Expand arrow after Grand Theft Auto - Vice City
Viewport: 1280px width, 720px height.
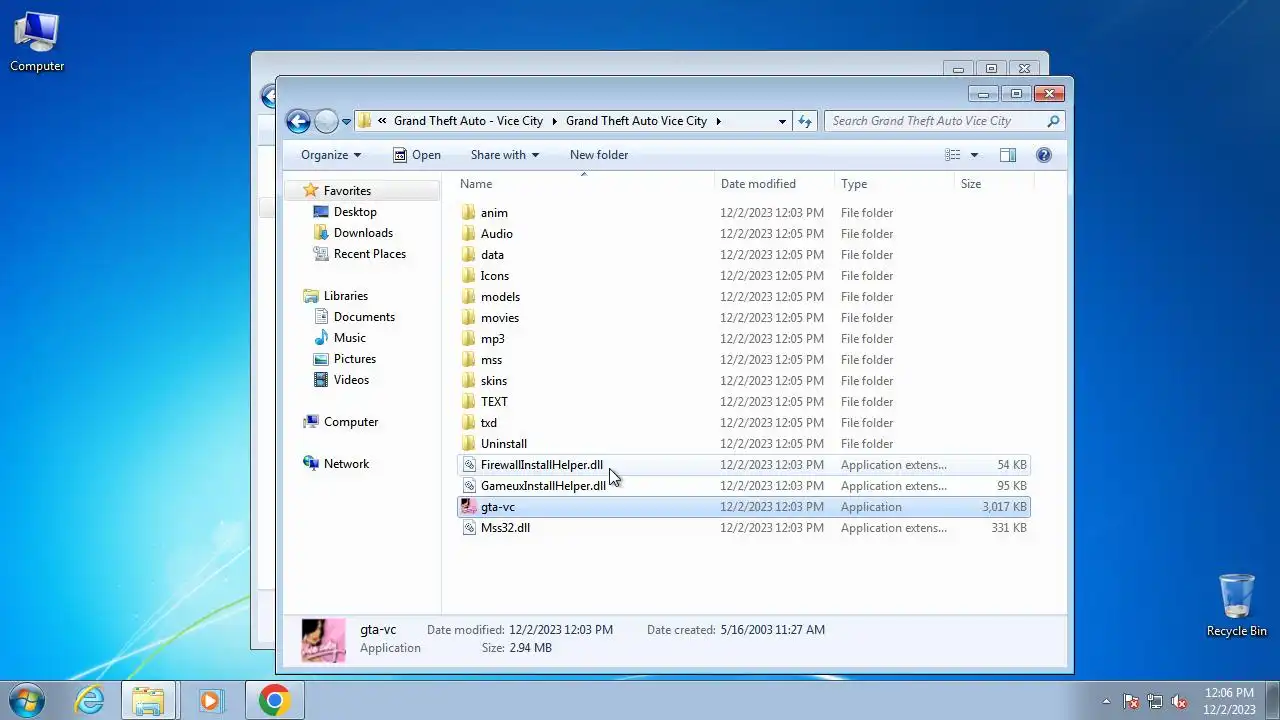point(555,121)
